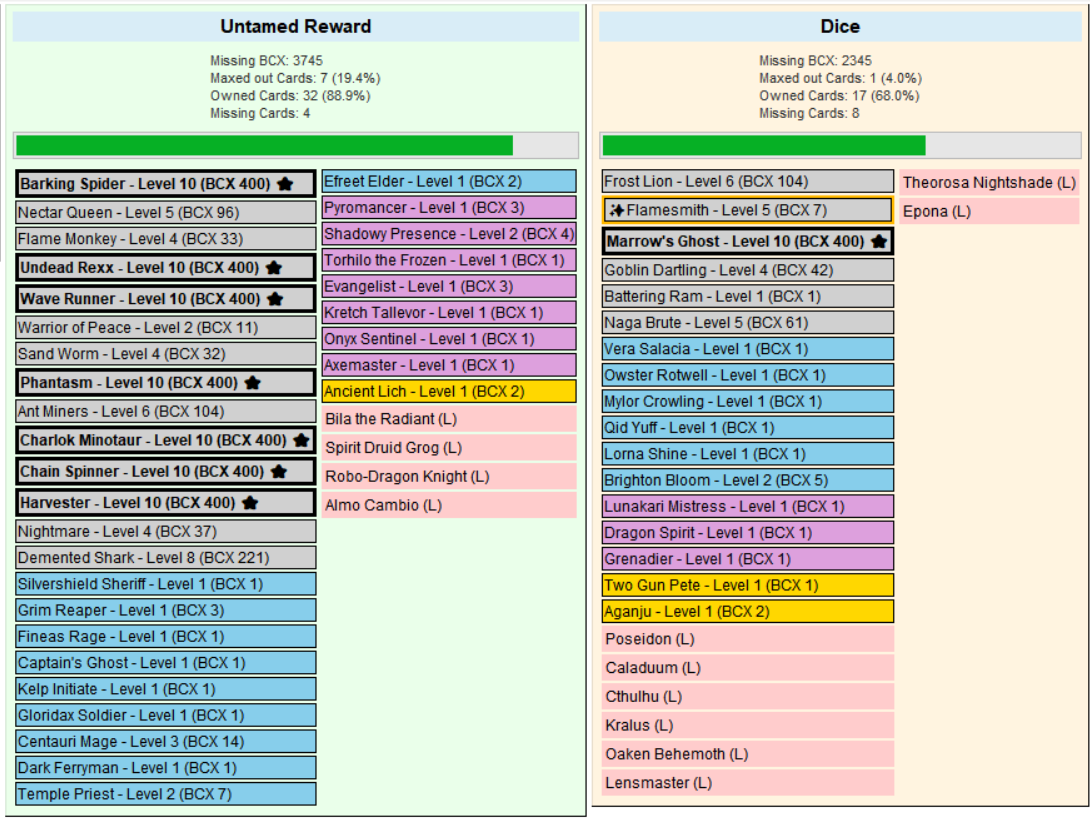Select Flame Monkey - Level 4 entry
Image resolution: width=1090 pixels, height=831 pixels.
coord(166,239)
